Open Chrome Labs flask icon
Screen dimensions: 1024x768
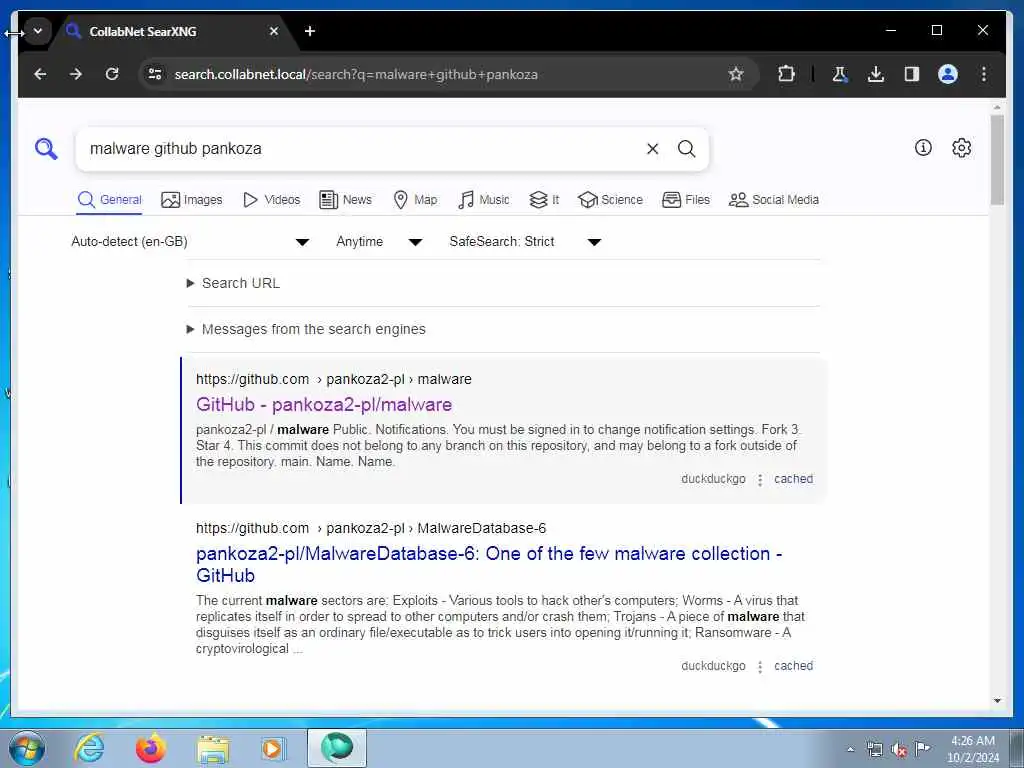(x=840, y=74)
